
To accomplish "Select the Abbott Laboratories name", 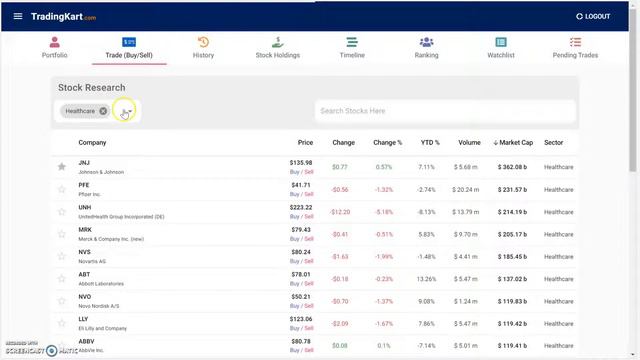I will coord(101,284).
